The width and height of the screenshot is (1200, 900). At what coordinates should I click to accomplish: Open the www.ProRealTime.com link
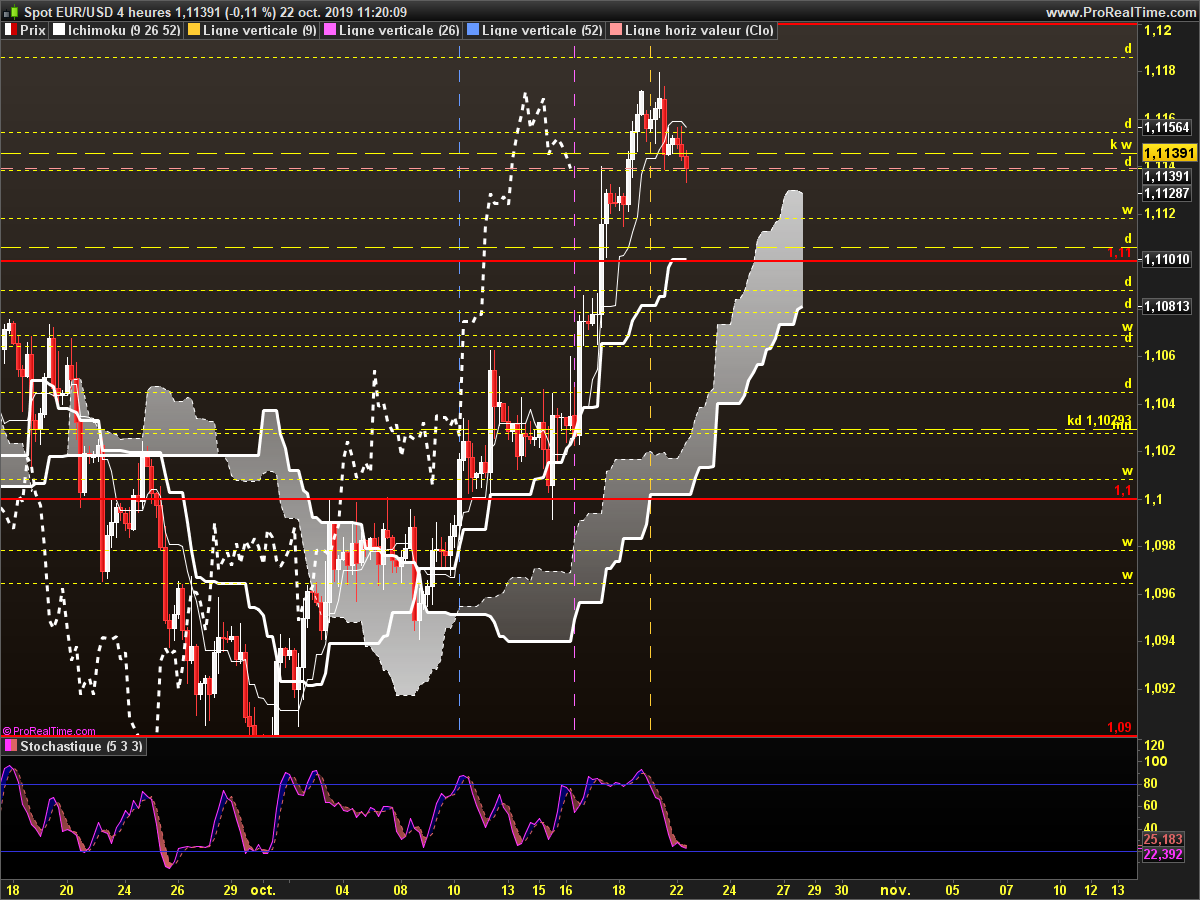coord(1120,12)
